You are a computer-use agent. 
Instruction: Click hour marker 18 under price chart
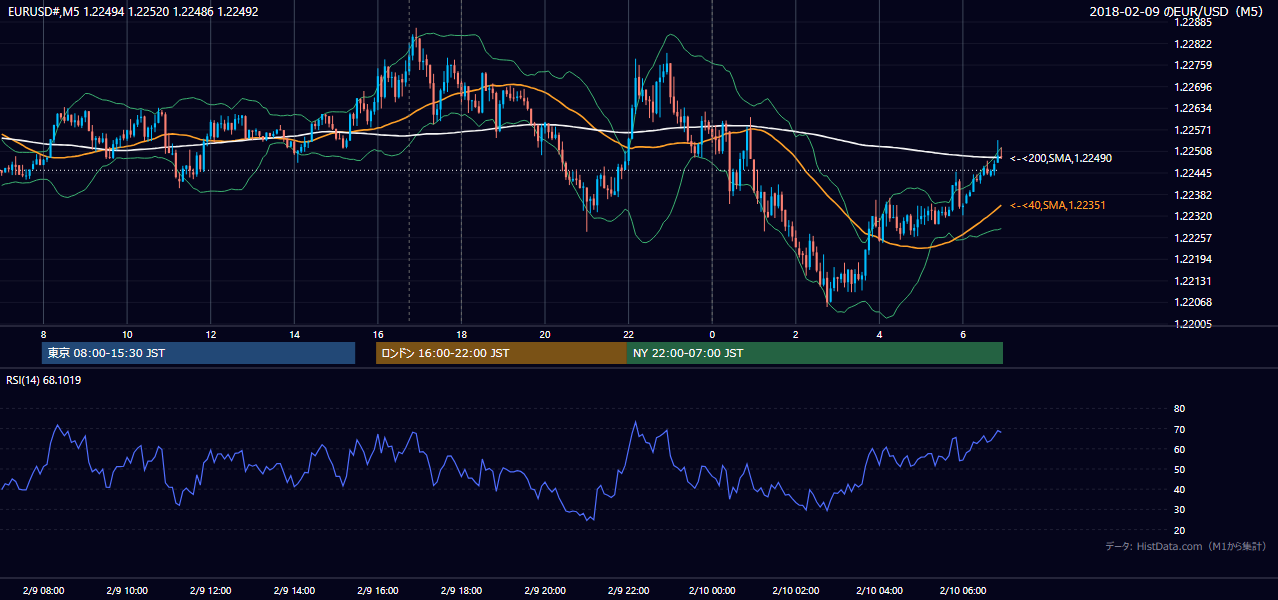point(461,334)
